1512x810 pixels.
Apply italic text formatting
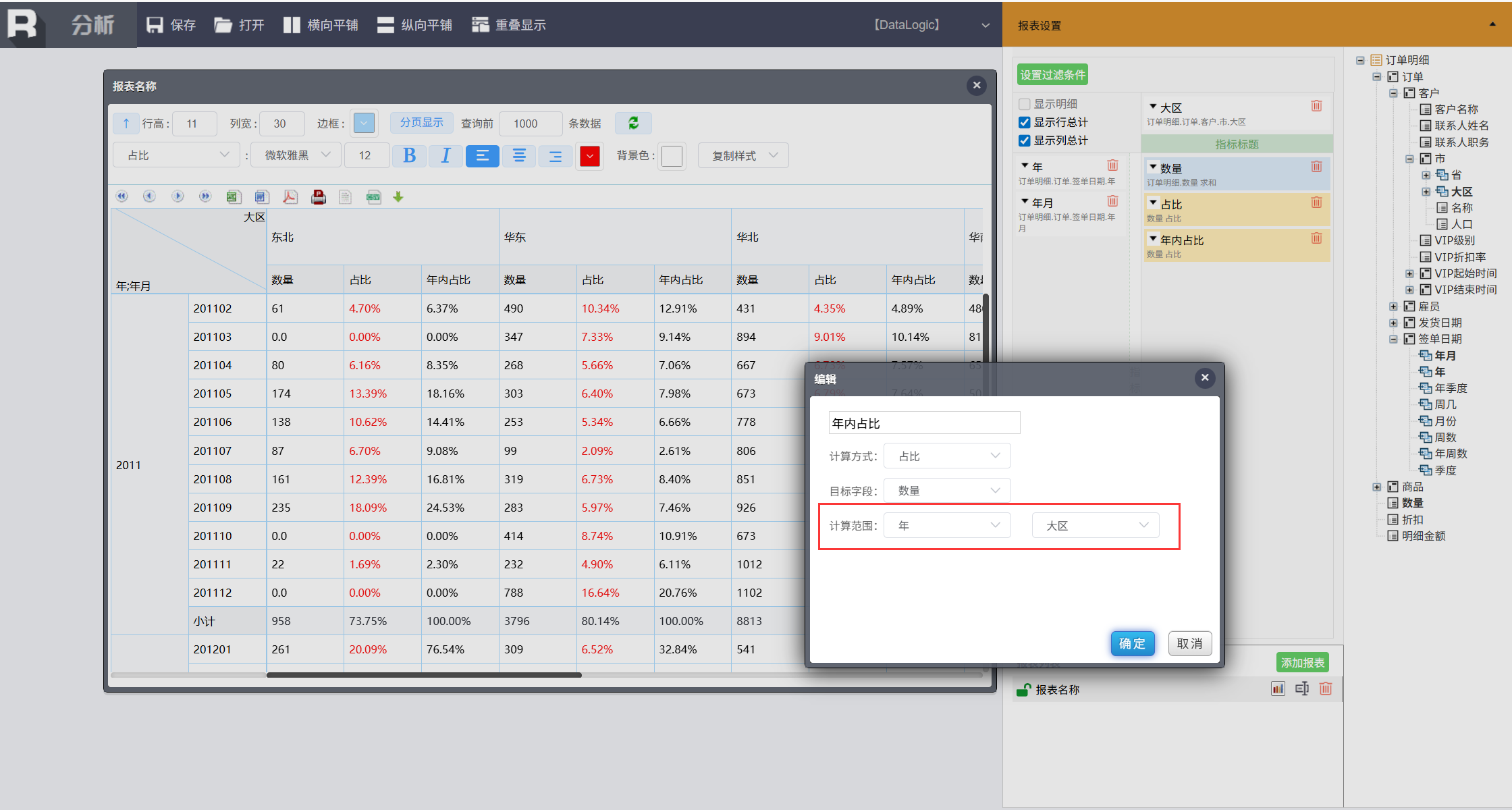(x=446, y=156)
